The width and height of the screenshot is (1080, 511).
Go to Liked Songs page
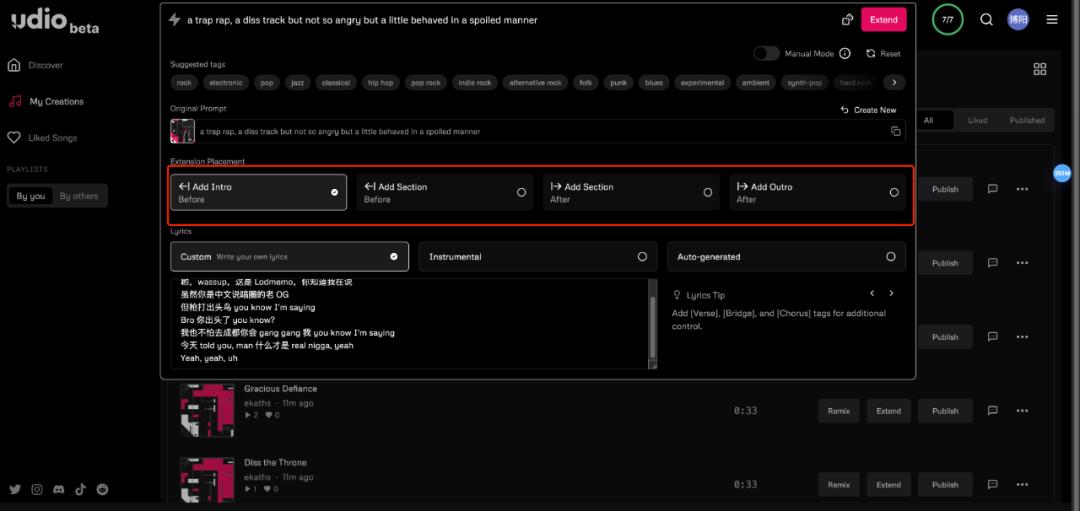coord(53,138)
